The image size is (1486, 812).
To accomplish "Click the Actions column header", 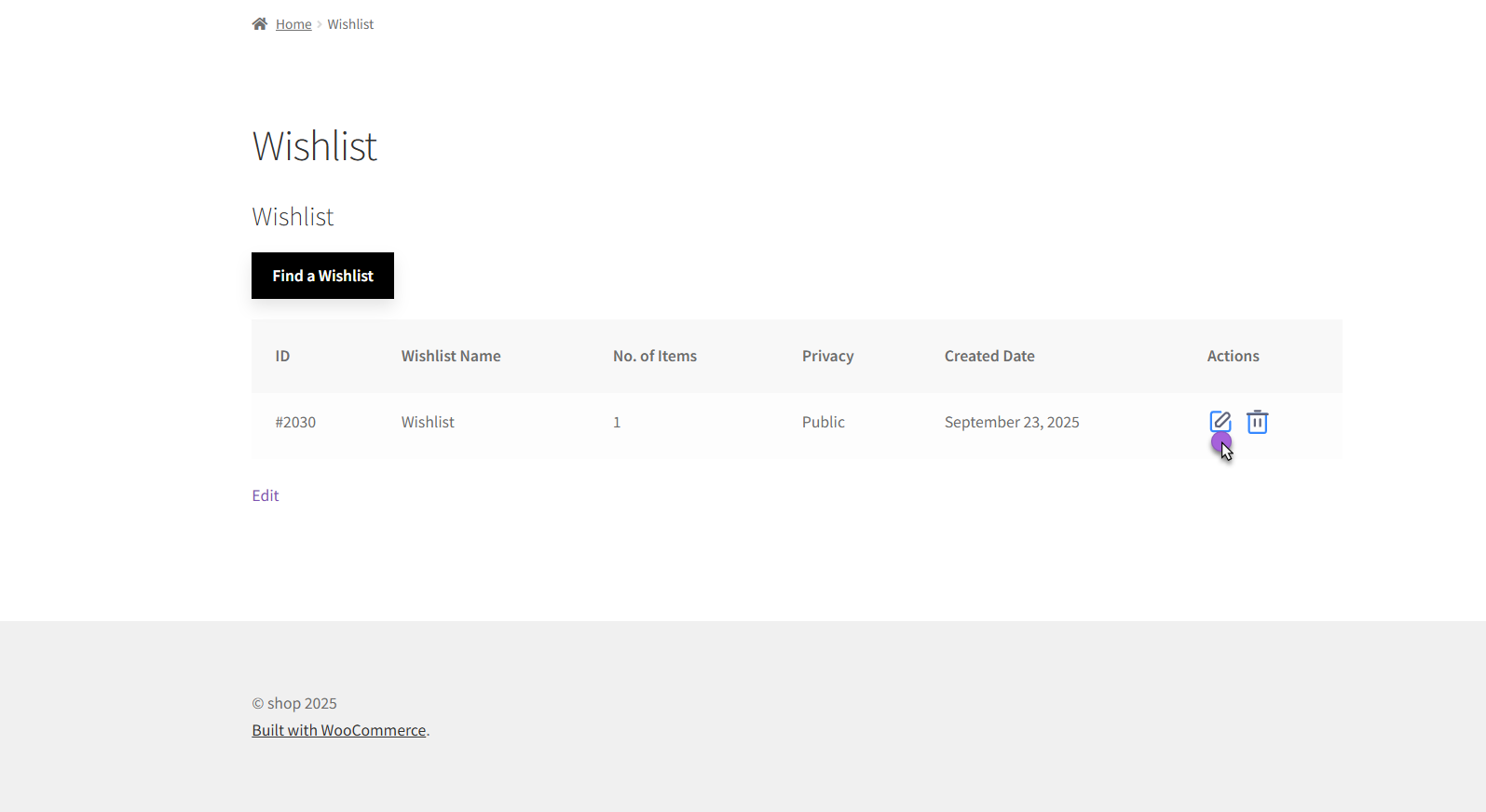I will tap(1233, 356).
